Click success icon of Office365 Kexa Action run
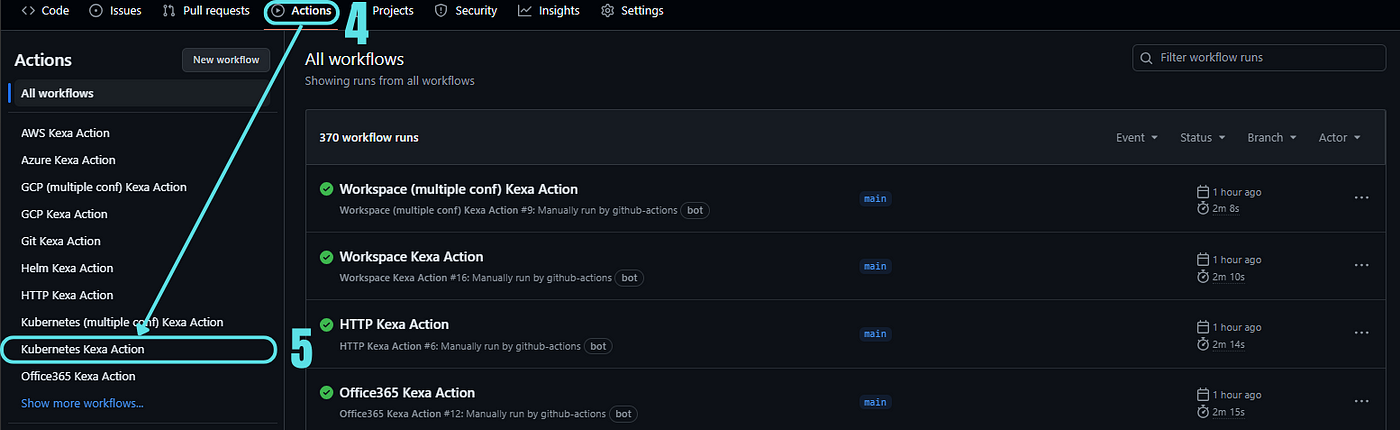1400x430 pixels. click(326, 392)
